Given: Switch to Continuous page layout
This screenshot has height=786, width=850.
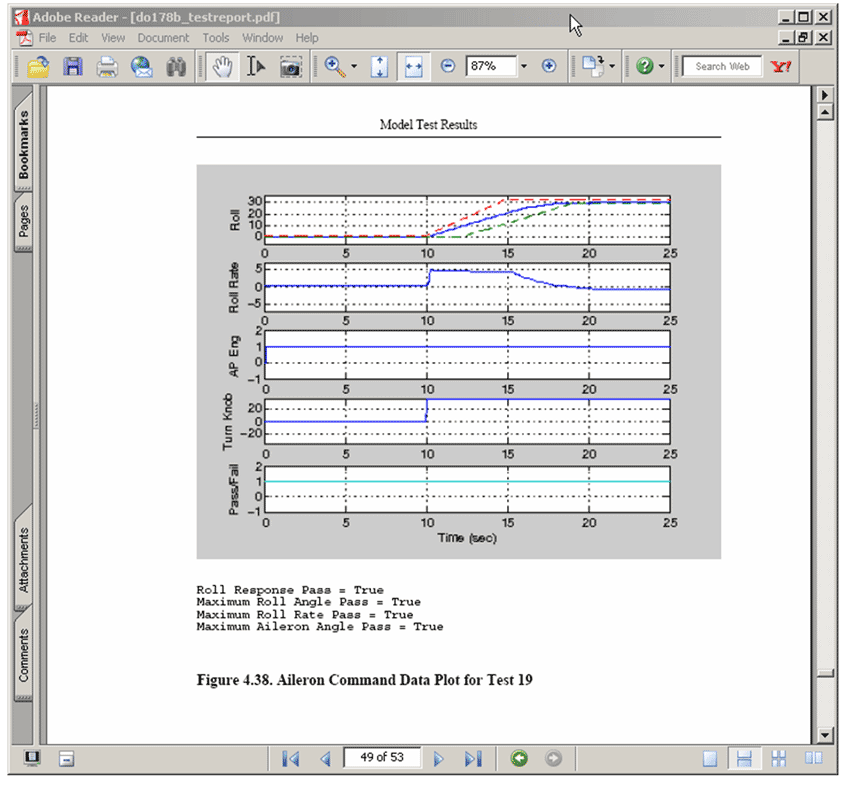Looking at the screenshot, I should [x=742, y=759].
